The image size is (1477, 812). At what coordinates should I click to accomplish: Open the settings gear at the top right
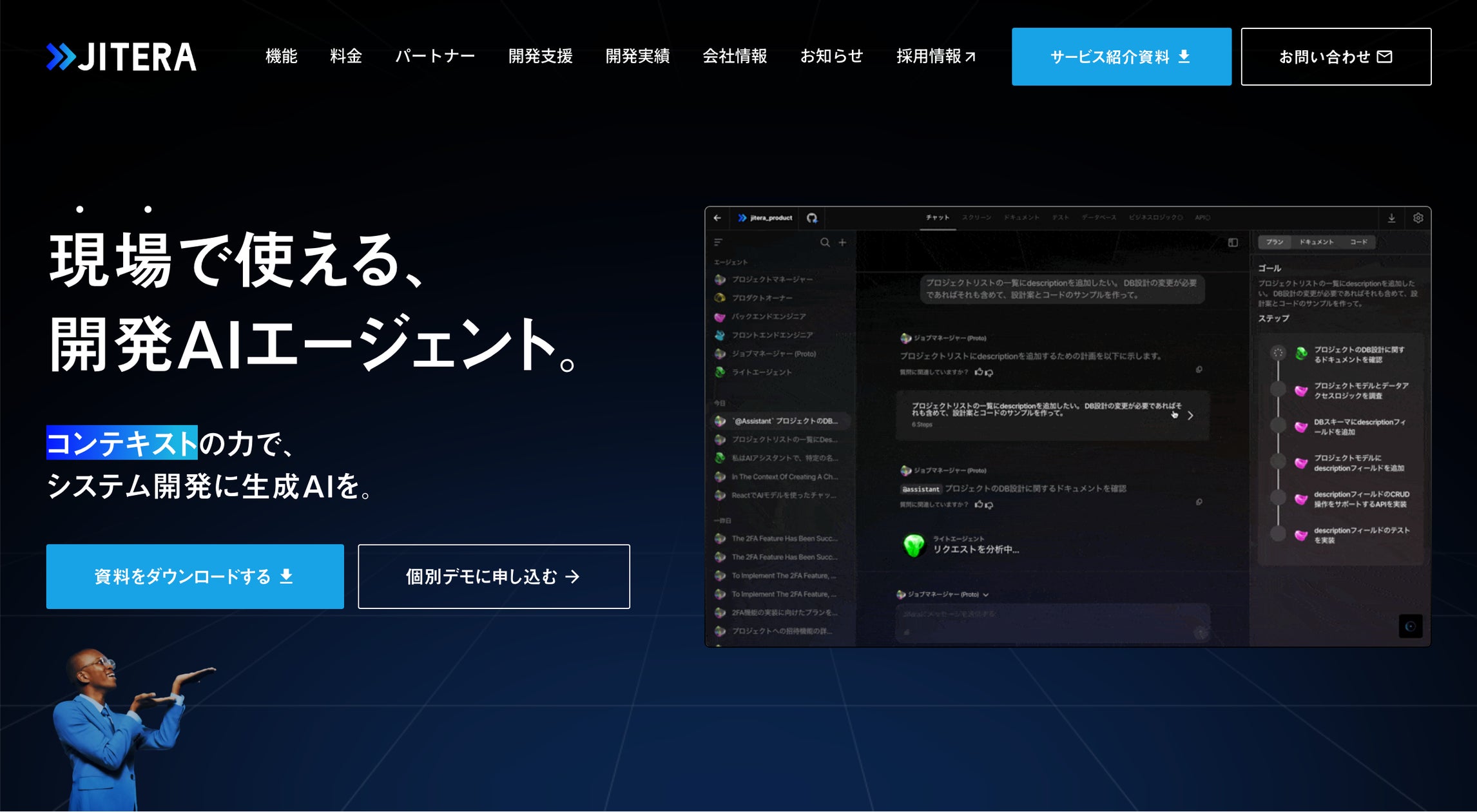(x=1418, y=218)
